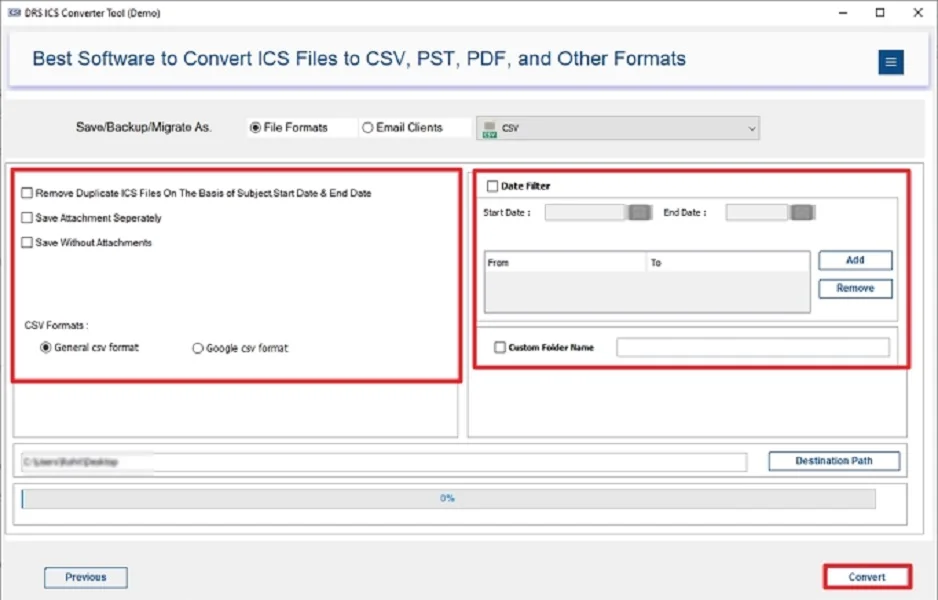This screenshot has width=938, height=600.
Task: Toggle the Custom Folder Name checkbox
Action: coord(500,348)
